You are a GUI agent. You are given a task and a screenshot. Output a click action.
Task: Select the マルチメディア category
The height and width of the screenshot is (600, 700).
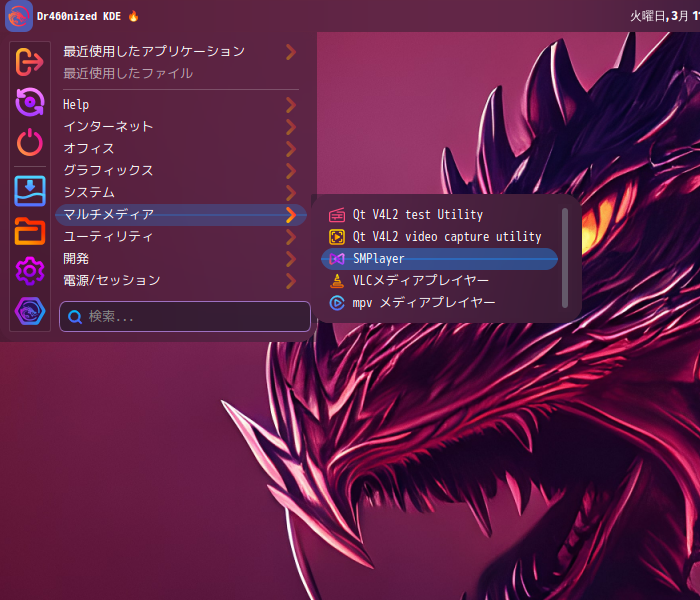click(181, 215)
